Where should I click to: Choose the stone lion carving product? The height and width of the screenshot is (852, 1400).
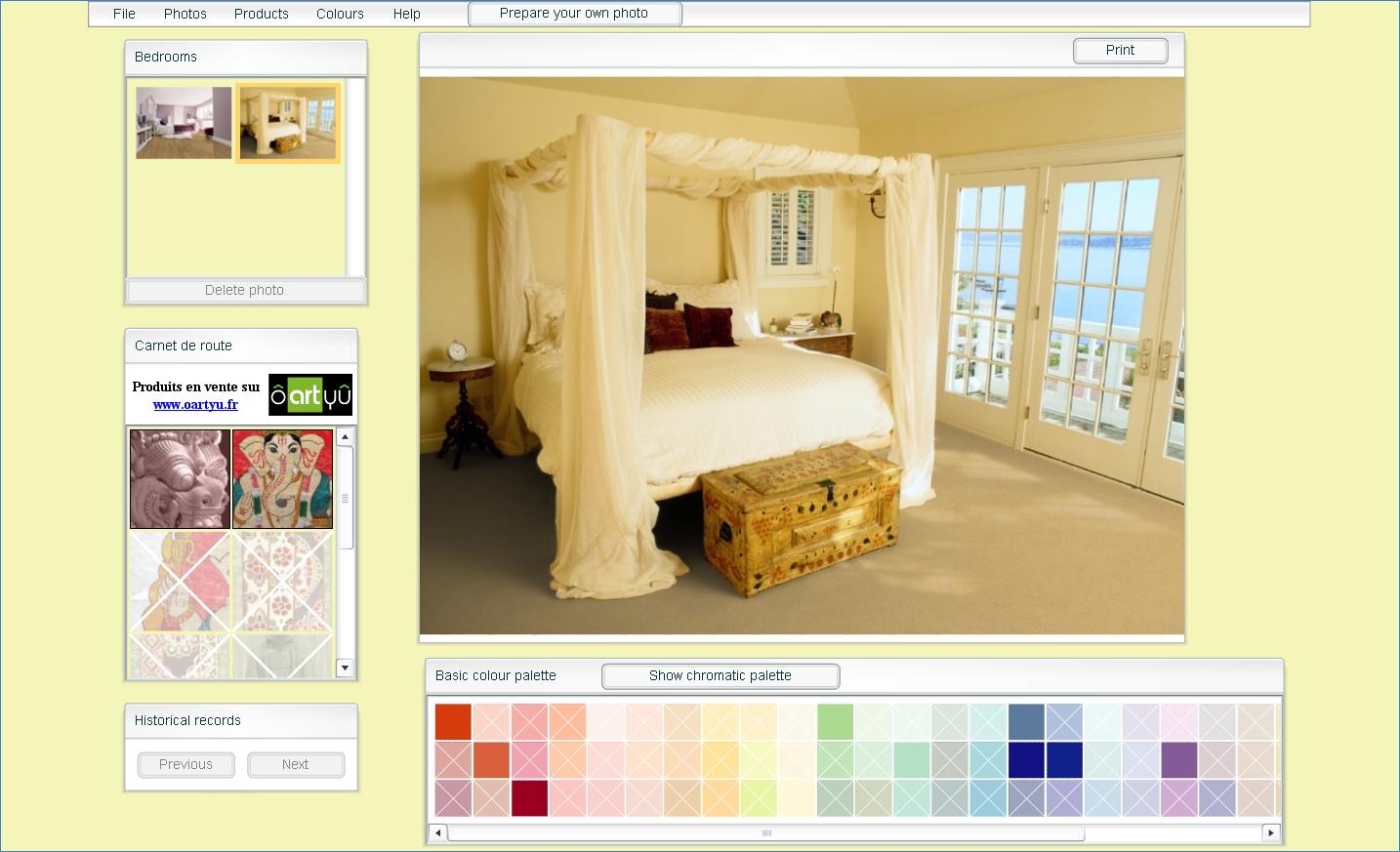180,479
